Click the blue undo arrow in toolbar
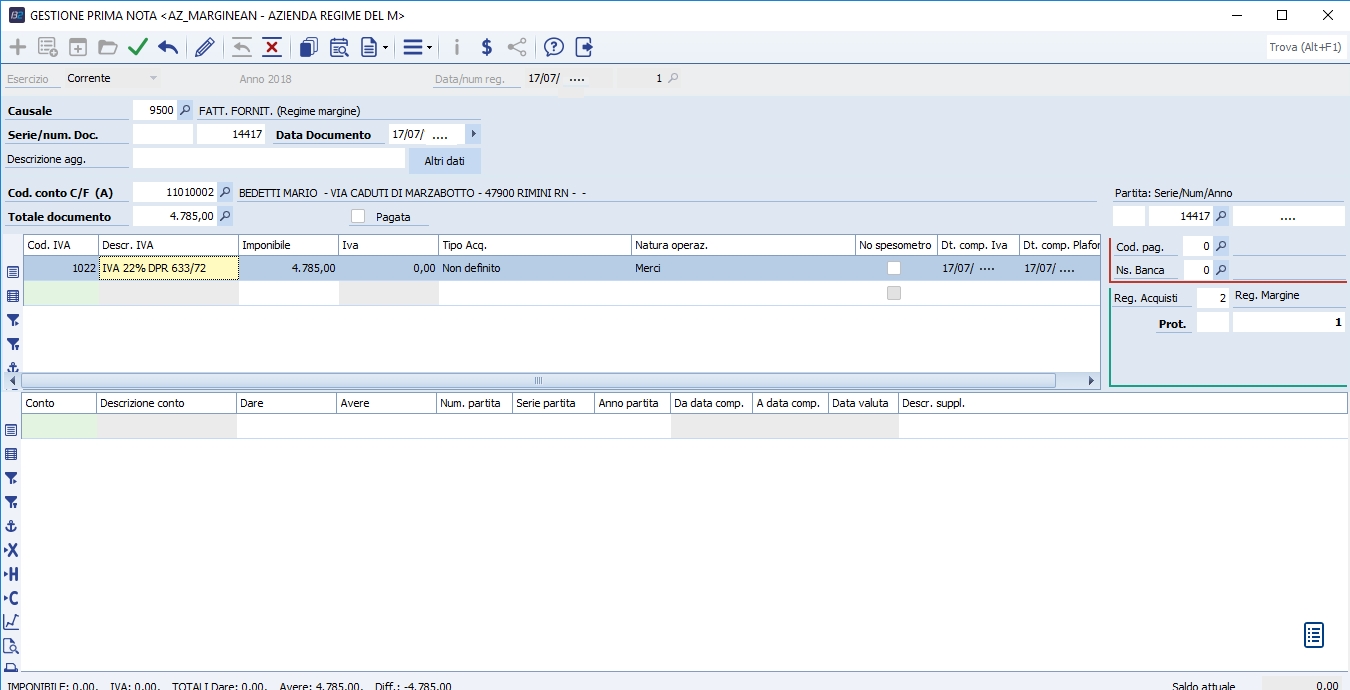Viewport: 1350px width, 690px height. click(168, 47)
